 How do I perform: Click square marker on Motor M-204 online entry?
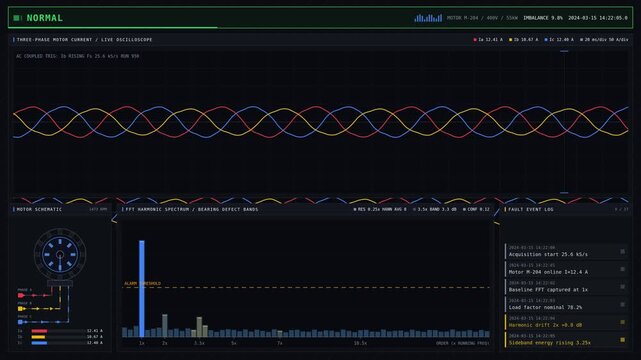click(x=623, y=269)
